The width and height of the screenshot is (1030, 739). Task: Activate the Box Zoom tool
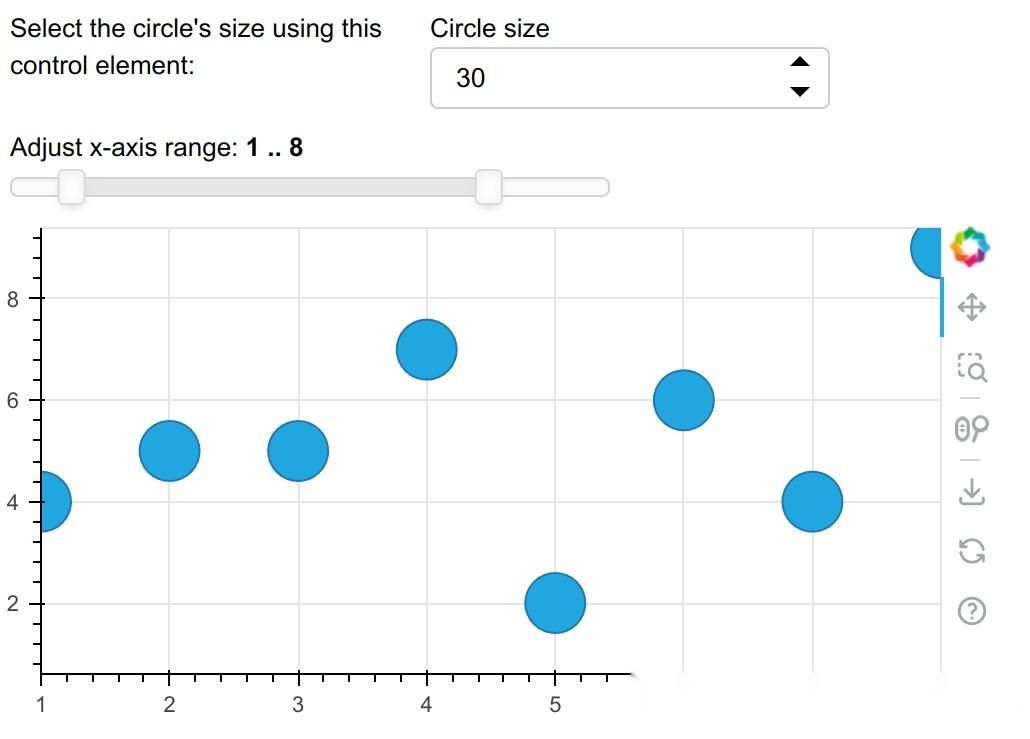(x=972, y=367)
